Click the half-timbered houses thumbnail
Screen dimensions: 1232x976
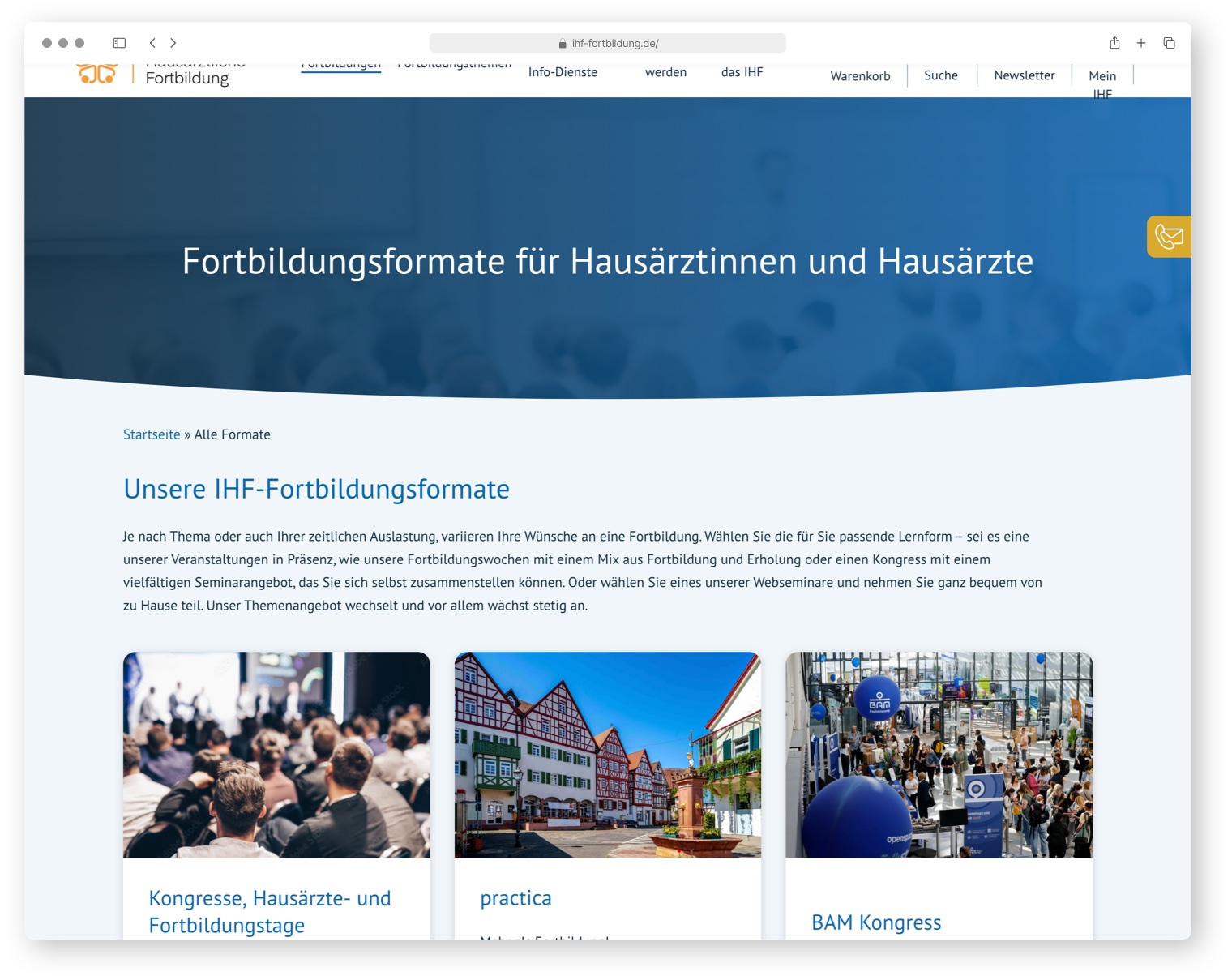click(608, 755)
